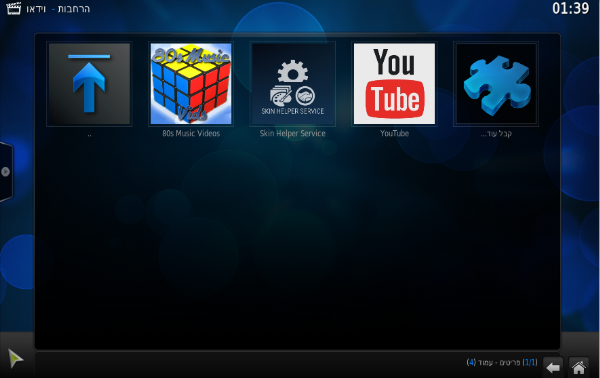The height and width of the screenshot is (378, 600).
Task: Select the 'YouTube' text label
Action: (395, 133)
